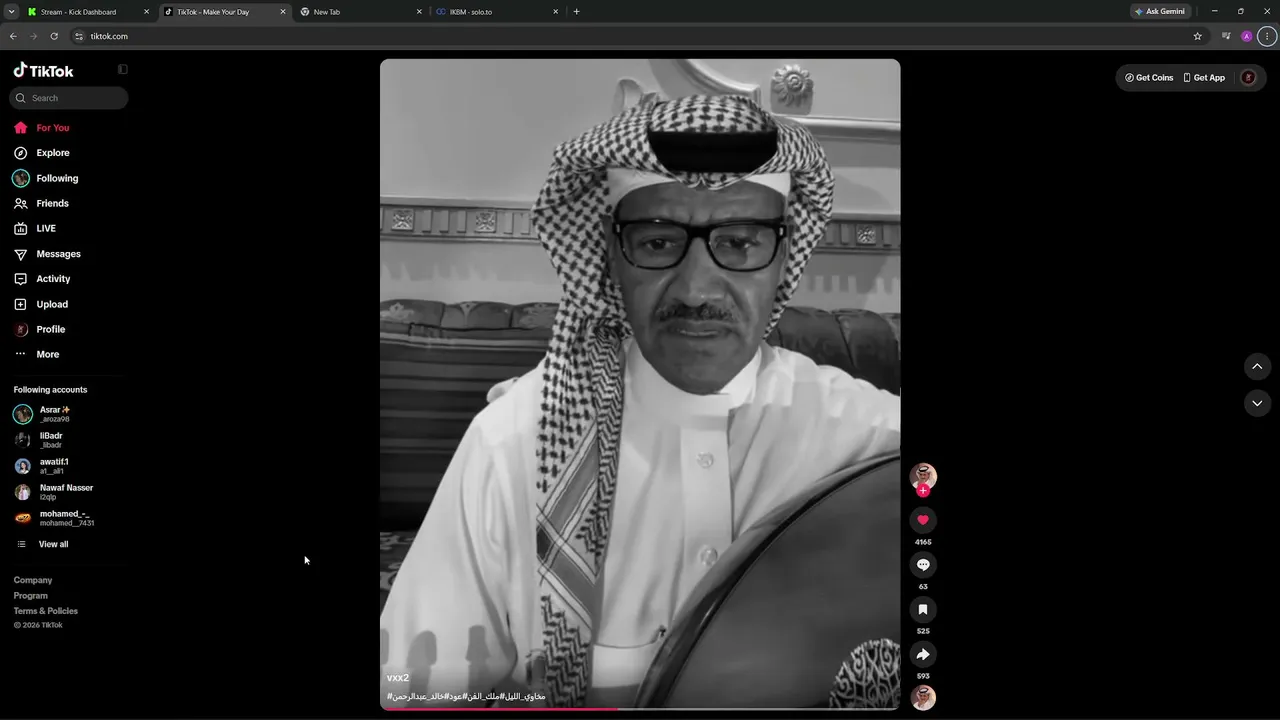This screenshot has height=720, width=1280.
Task: Close the IKBM - solo.to tab
Action: tap(555, 12)
